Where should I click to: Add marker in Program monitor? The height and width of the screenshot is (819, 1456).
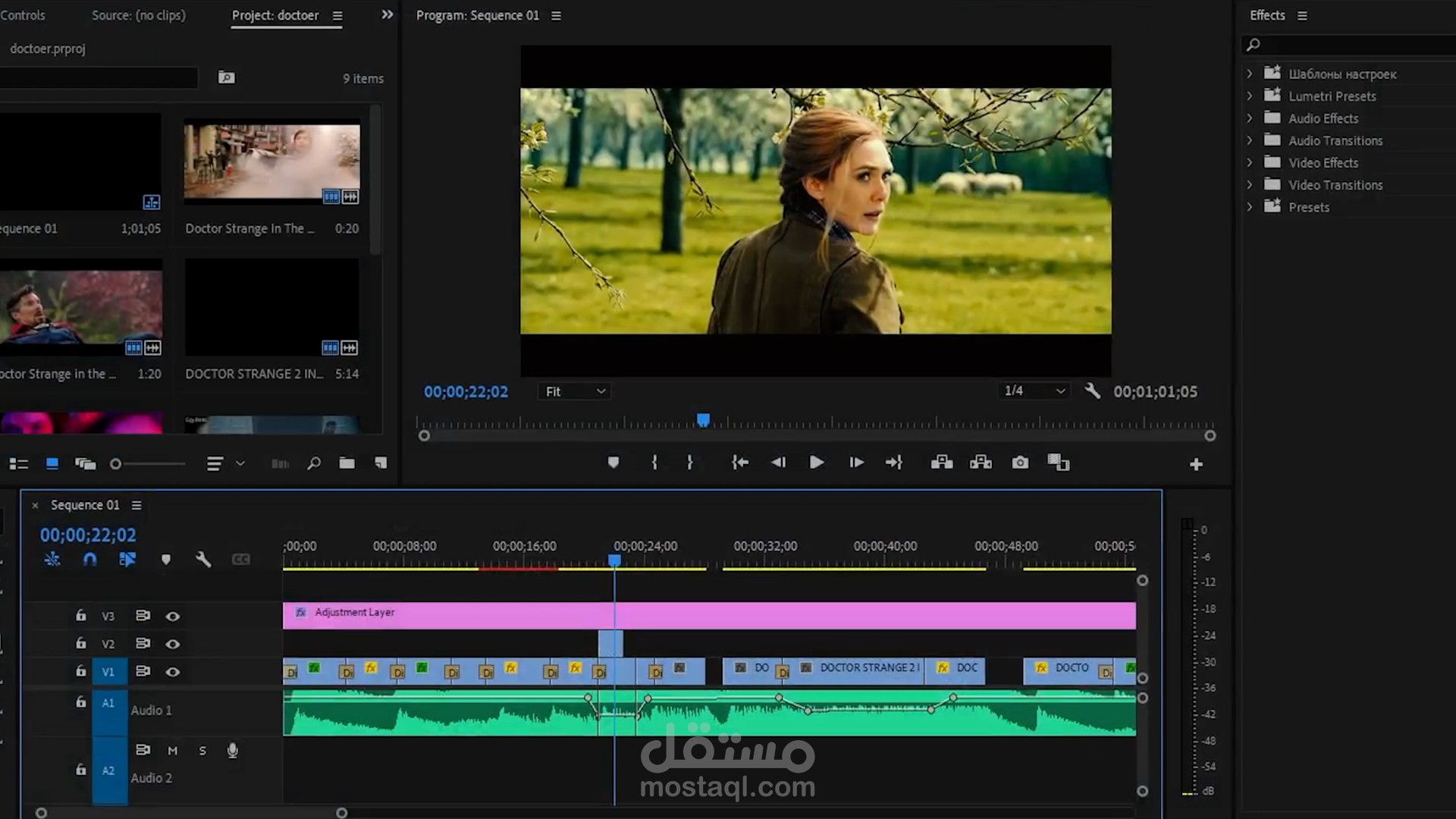[x=613, y=463]
